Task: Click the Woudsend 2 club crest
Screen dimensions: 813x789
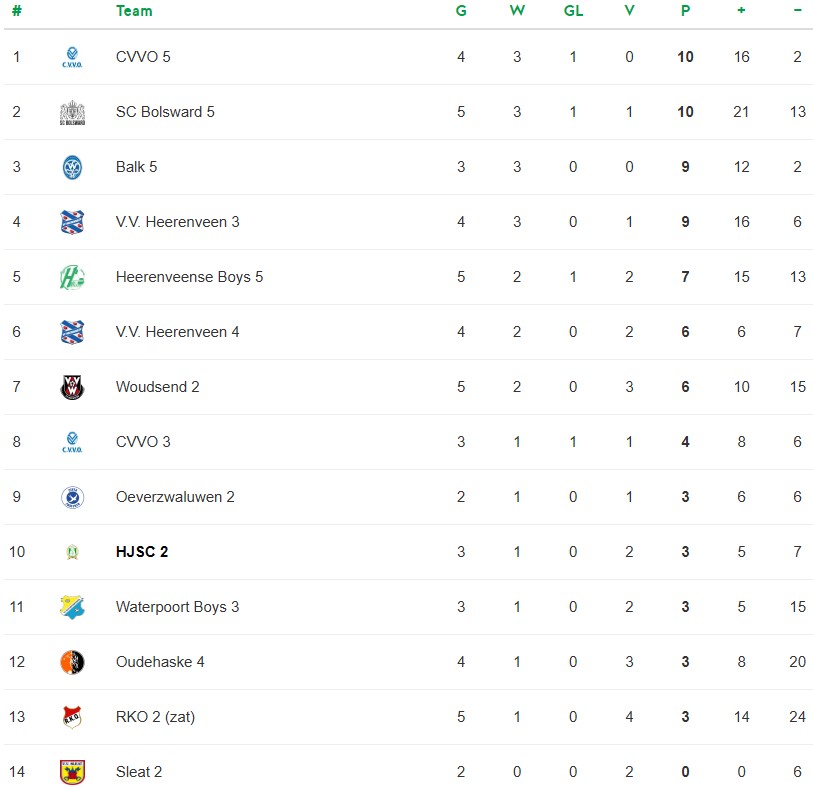Action: tap(72, 387)
